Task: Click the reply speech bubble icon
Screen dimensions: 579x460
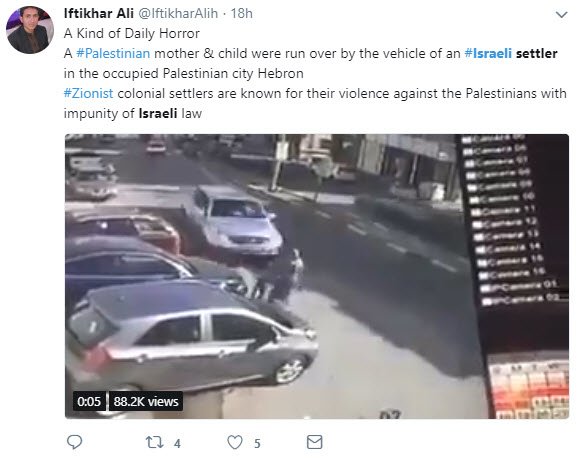Action: pos(74,442)
